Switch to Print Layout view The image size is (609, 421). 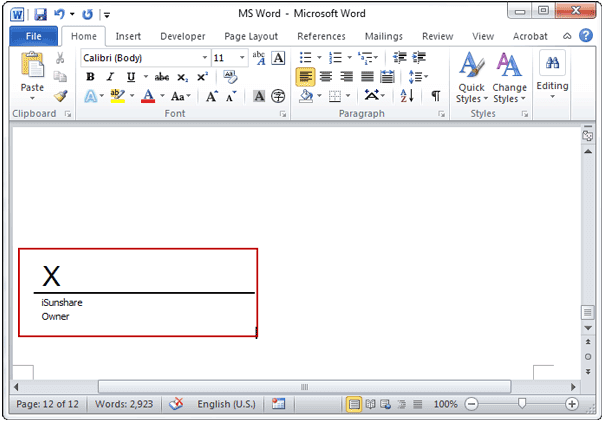click(x=353, y=404)
